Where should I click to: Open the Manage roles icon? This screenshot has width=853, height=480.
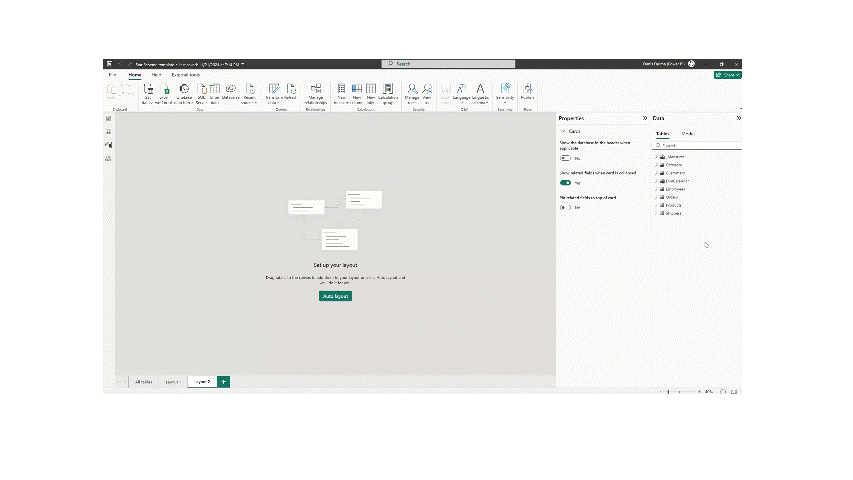point(412,91)
